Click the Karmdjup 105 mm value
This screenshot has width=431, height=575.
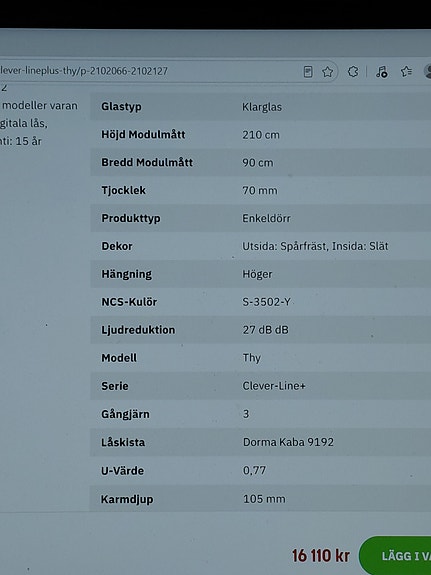264,499
